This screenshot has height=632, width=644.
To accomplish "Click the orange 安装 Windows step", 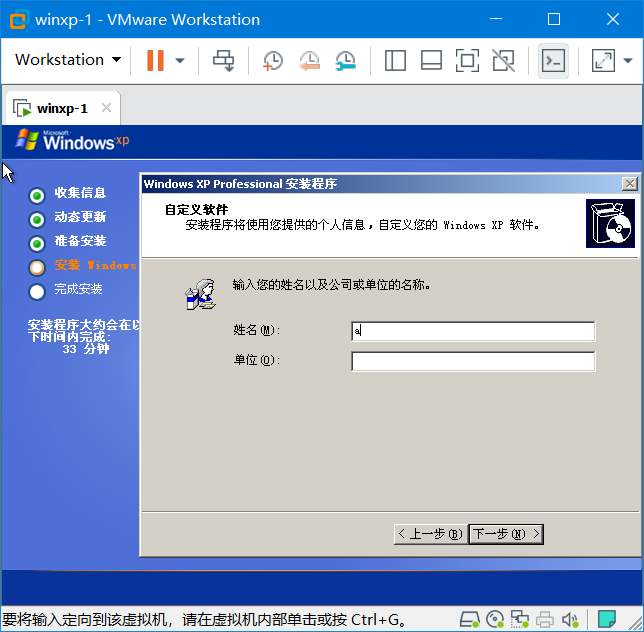I will (x=95, y=265).
